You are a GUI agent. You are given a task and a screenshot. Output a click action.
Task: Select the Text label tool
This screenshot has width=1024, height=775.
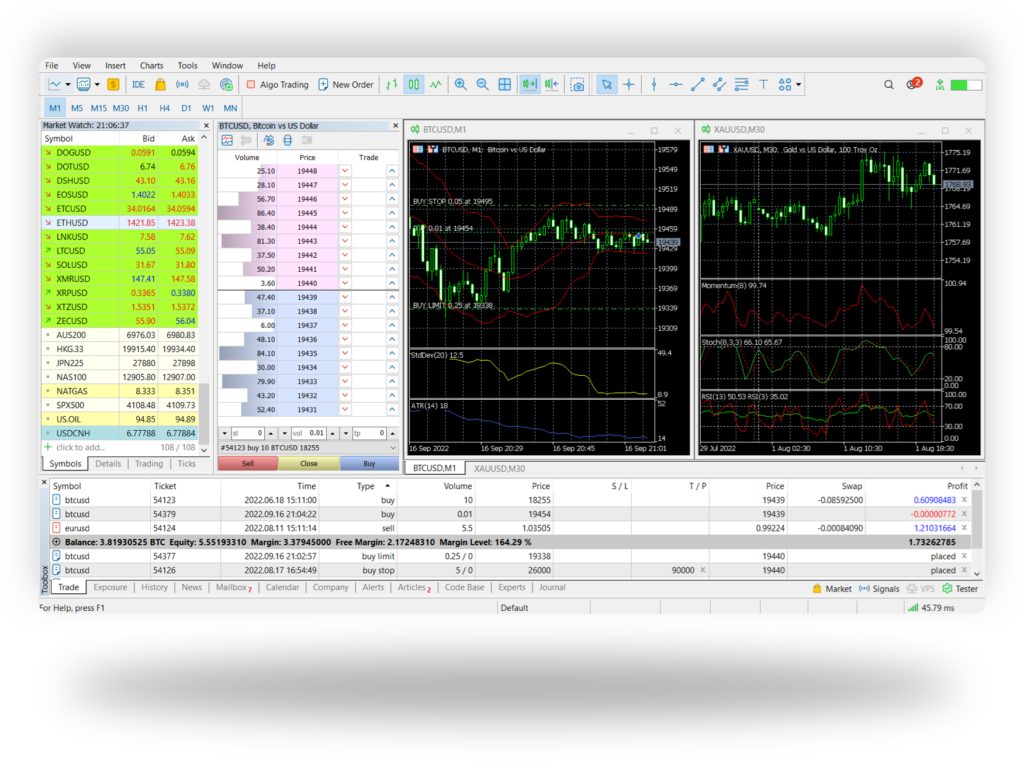764,85
